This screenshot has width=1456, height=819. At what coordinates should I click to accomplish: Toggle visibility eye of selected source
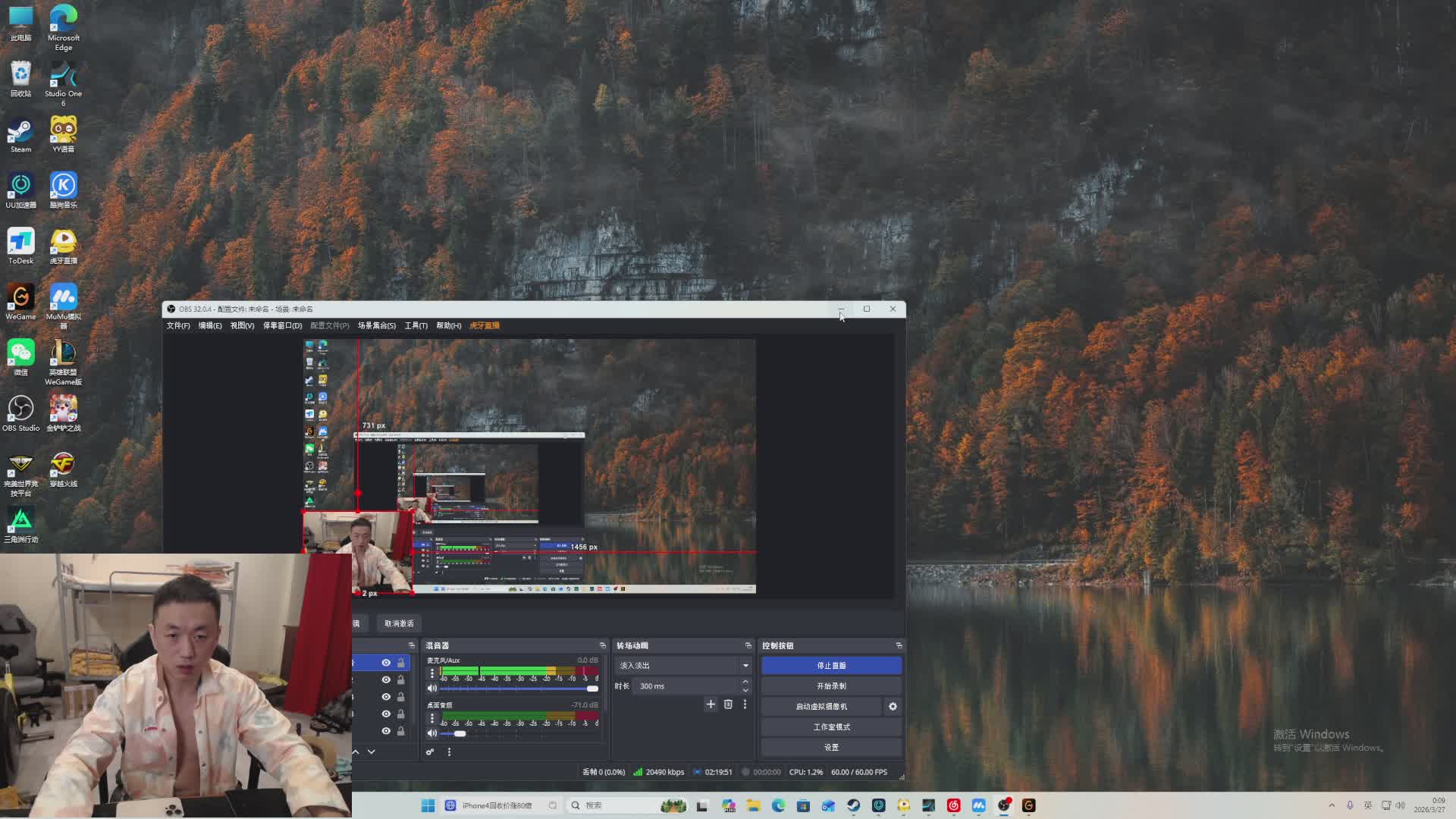click(386, 663)
